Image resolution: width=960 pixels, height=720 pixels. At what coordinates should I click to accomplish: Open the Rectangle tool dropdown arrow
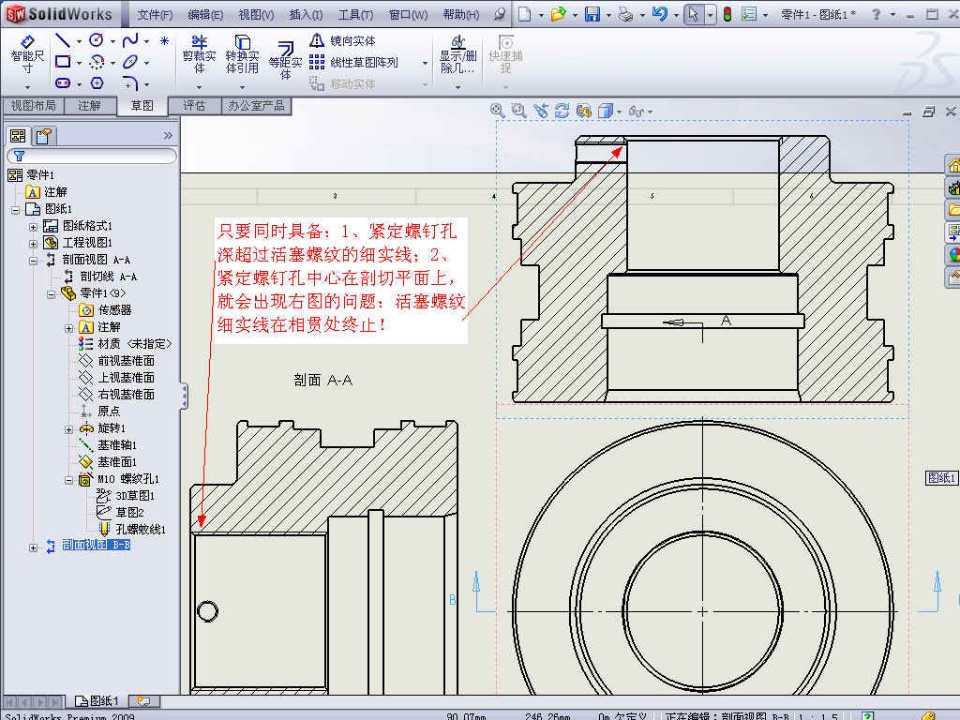pyautogui.click(x=79, y=62)
